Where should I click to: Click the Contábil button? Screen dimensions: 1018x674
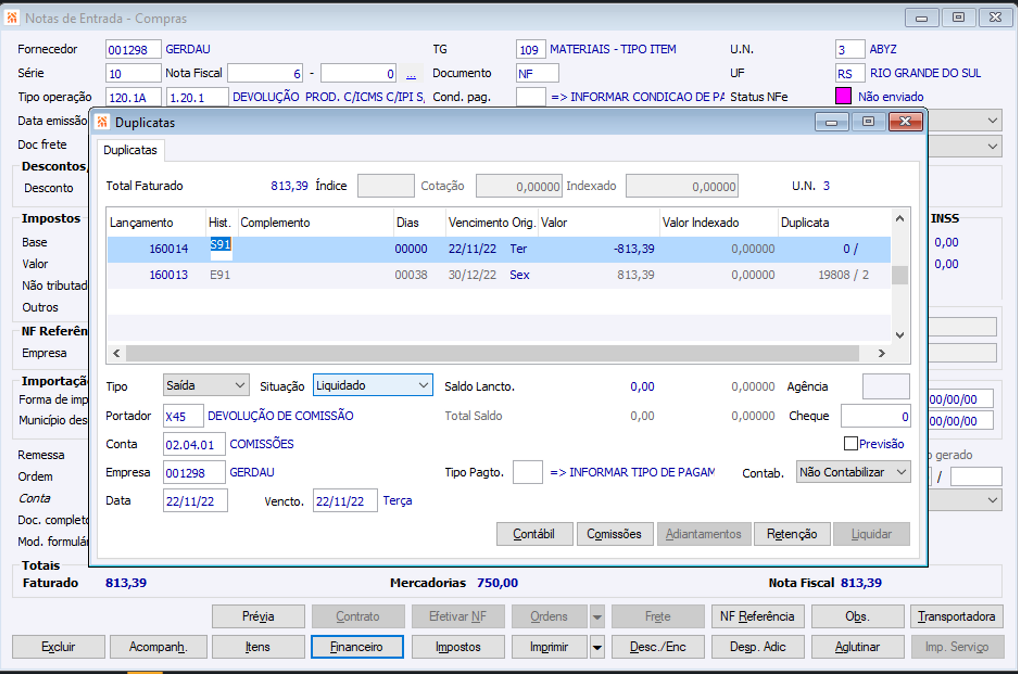pyautogui.click(x=534, y=535)
